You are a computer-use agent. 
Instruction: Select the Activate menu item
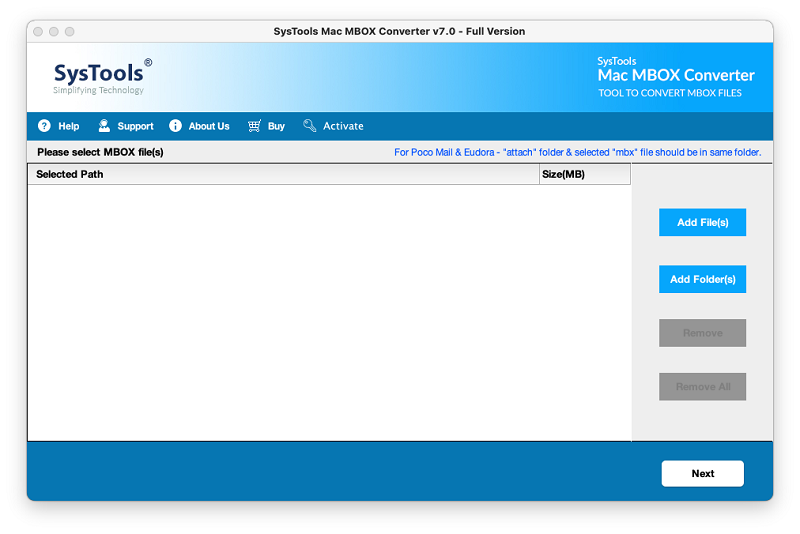(x=343, y=126)
